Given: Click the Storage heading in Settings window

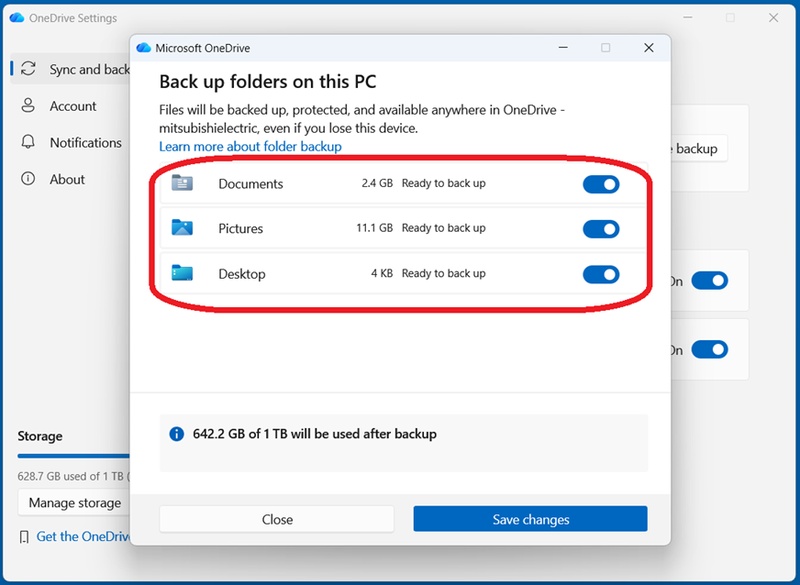Looking at the screenshot, I should 40,436.
